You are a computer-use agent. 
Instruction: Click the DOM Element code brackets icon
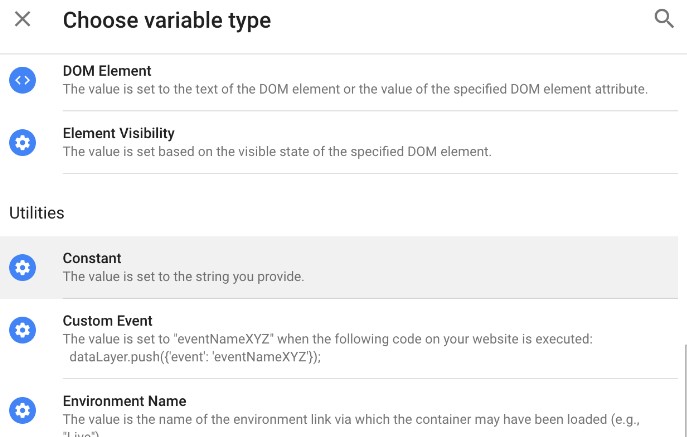coord(22,80)
